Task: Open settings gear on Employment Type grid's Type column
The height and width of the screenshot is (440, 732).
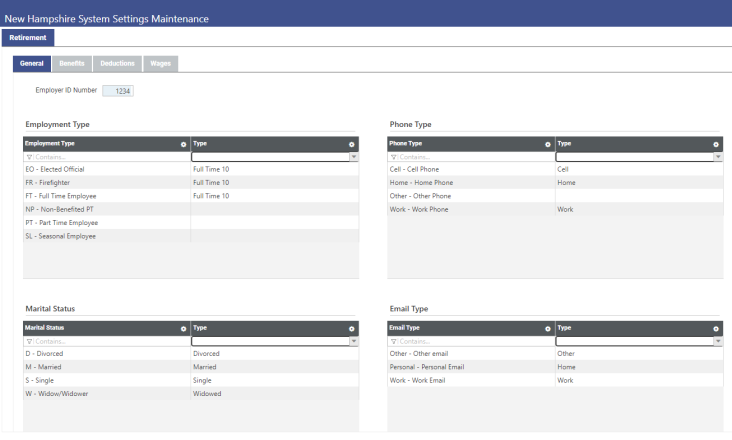Action: pyautogui.click(x=352, y=144)
